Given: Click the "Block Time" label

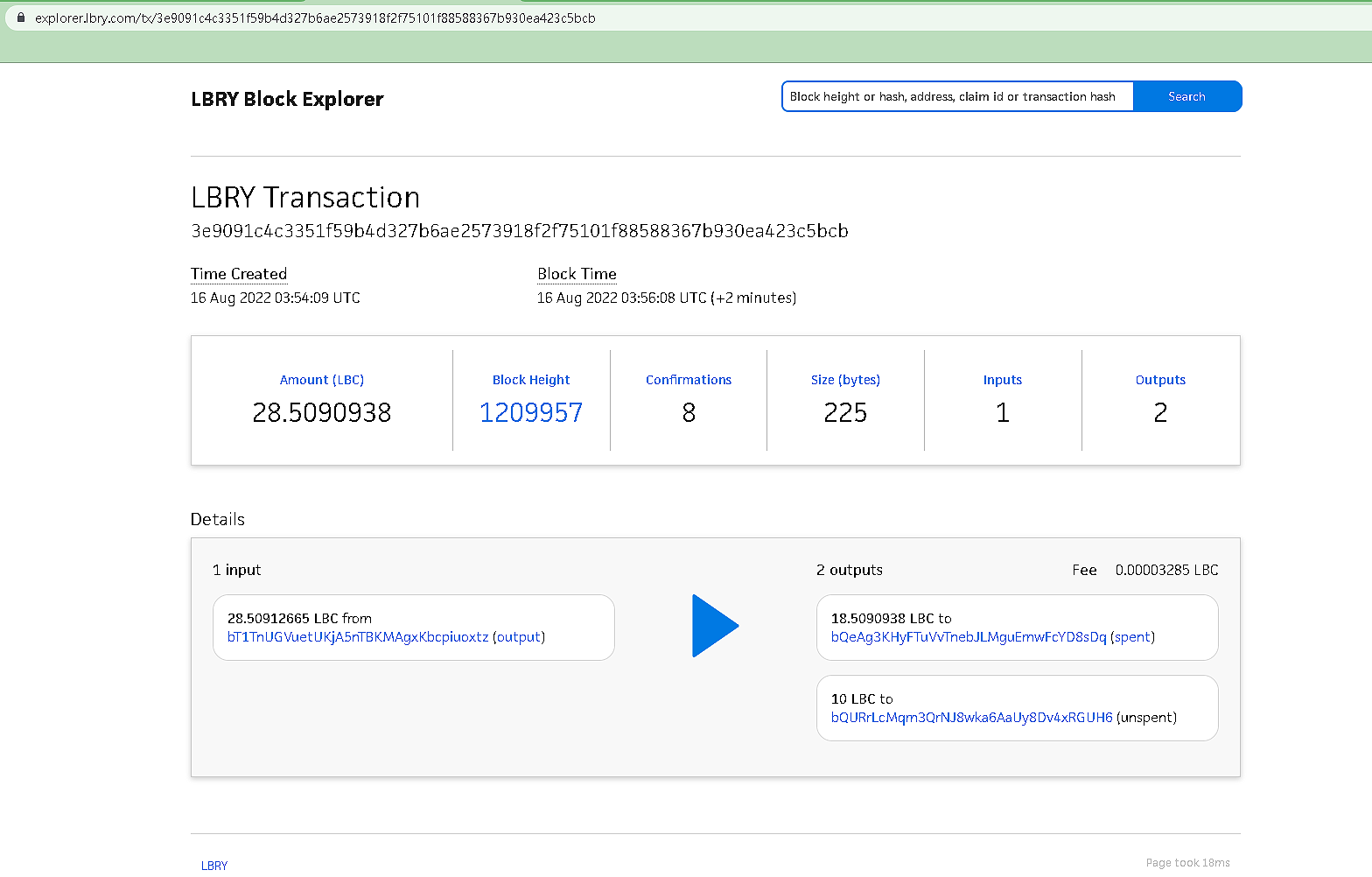Looking at the screenshot, I should pos(577,274).
